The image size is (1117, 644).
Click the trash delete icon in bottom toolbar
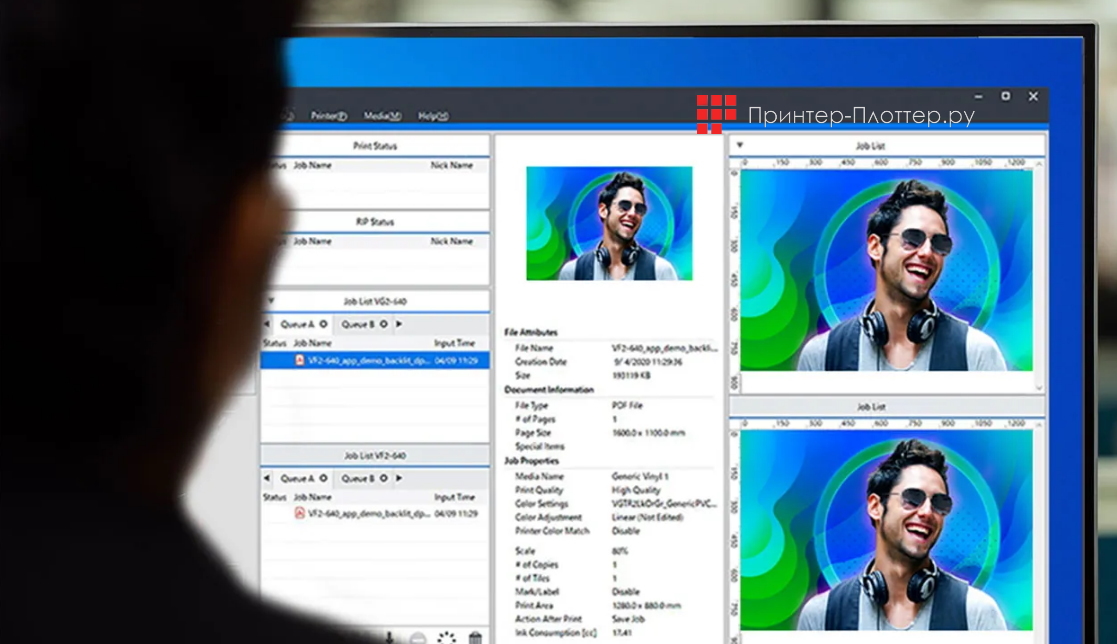click(x=475, y=637)
